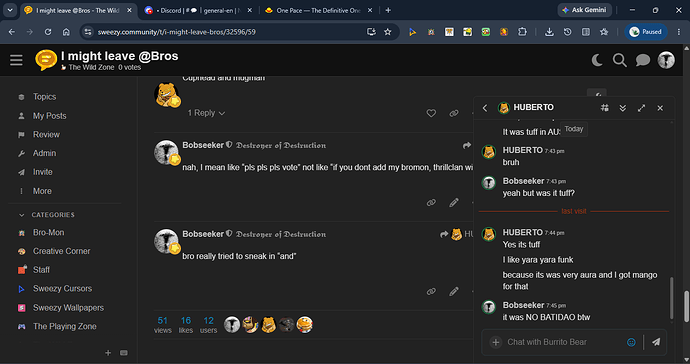The height and width of the screenshot is (364, 690).
Task: Go to browser home page
Action: point(66,32)
